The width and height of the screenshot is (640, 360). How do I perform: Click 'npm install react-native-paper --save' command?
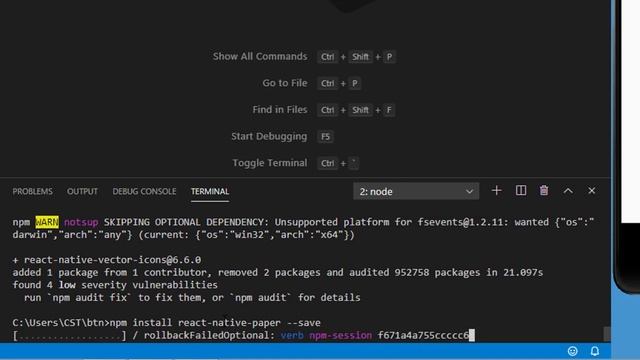click(215, 322)
